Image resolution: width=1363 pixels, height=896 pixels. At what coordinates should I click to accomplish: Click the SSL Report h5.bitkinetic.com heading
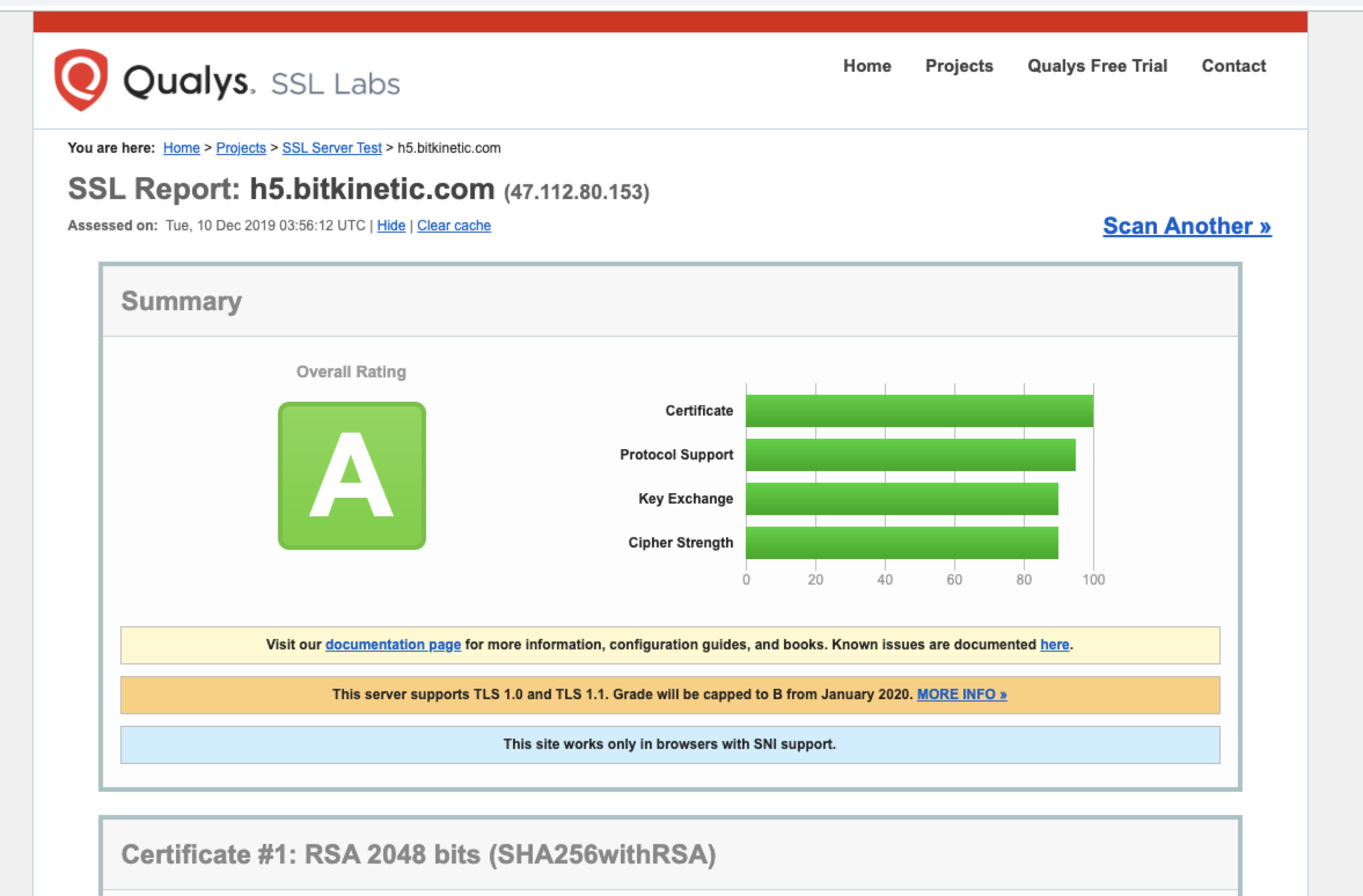[281, 189]
